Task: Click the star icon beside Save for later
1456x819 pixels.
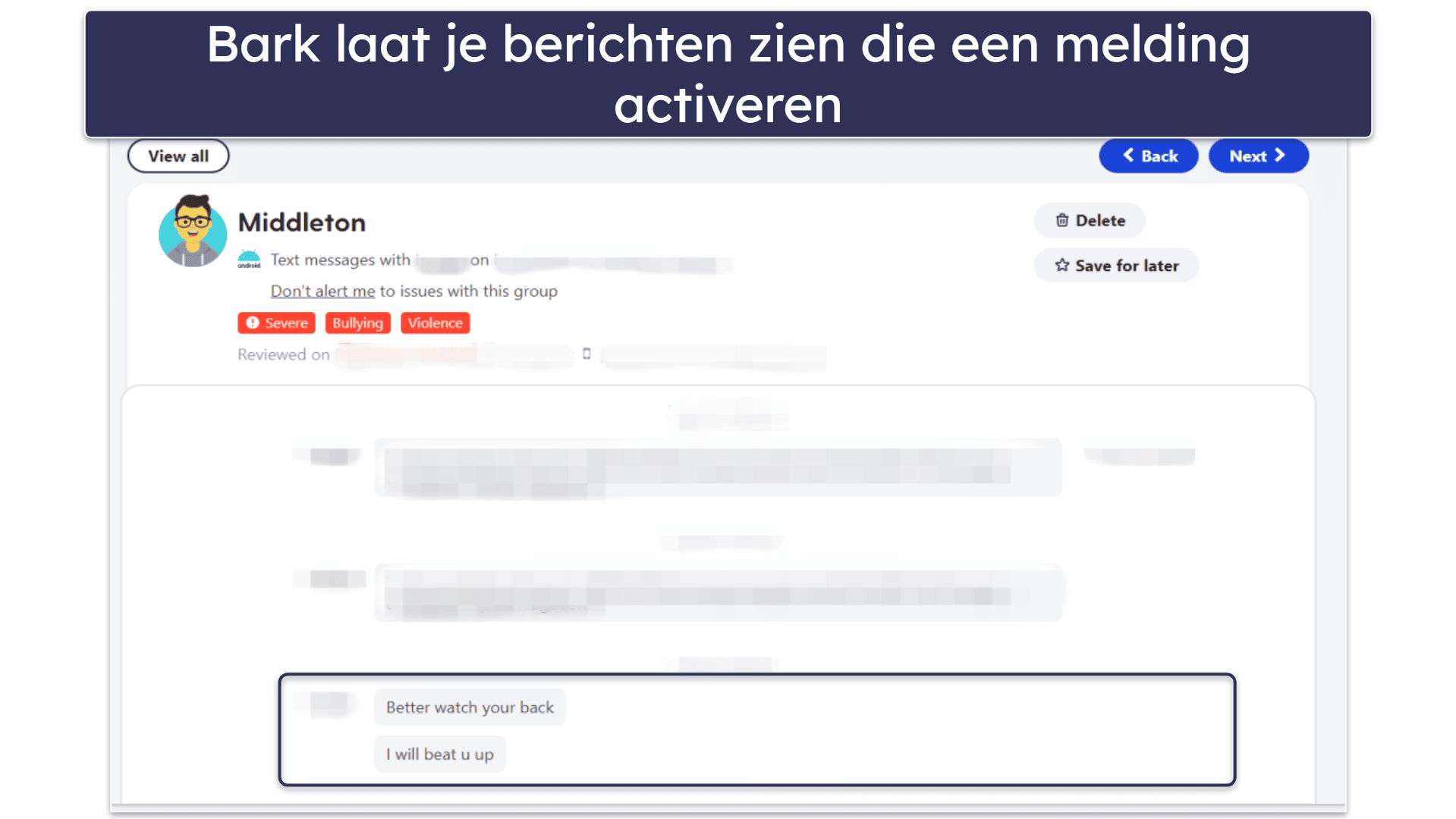Action: 1062,265
